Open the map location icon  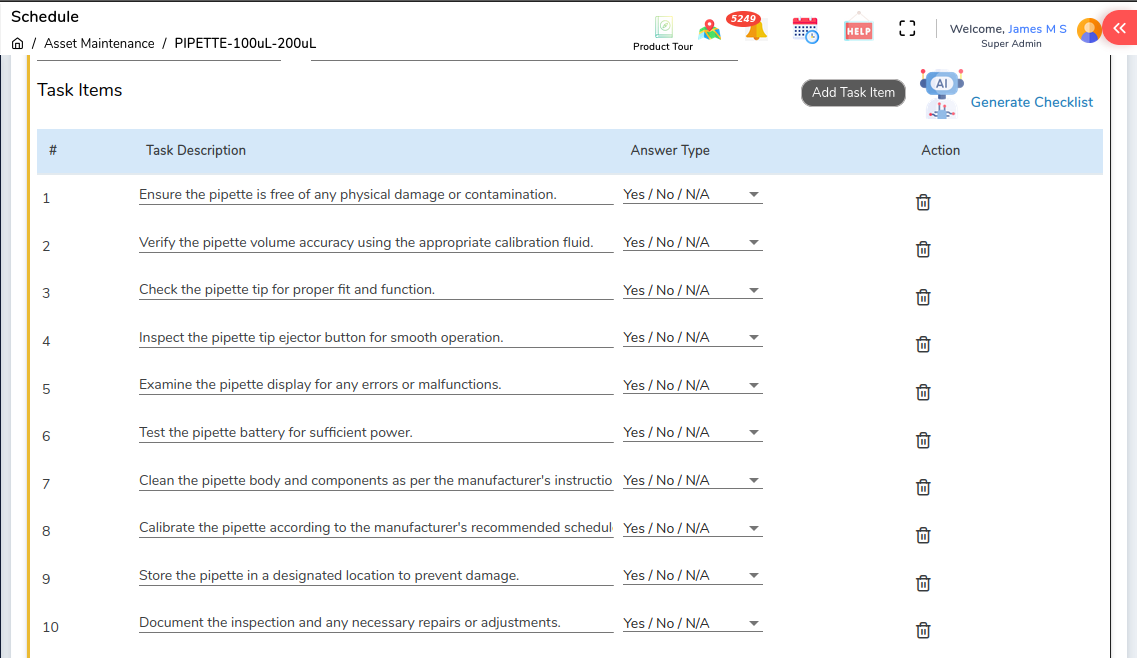pyautogui.click(x=710, y=30)
